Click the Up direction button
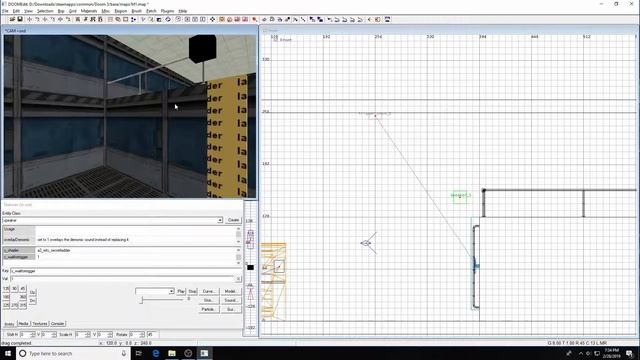Image resolution: width=640 pixels, height=360 pixels. (x=33, y=292)
